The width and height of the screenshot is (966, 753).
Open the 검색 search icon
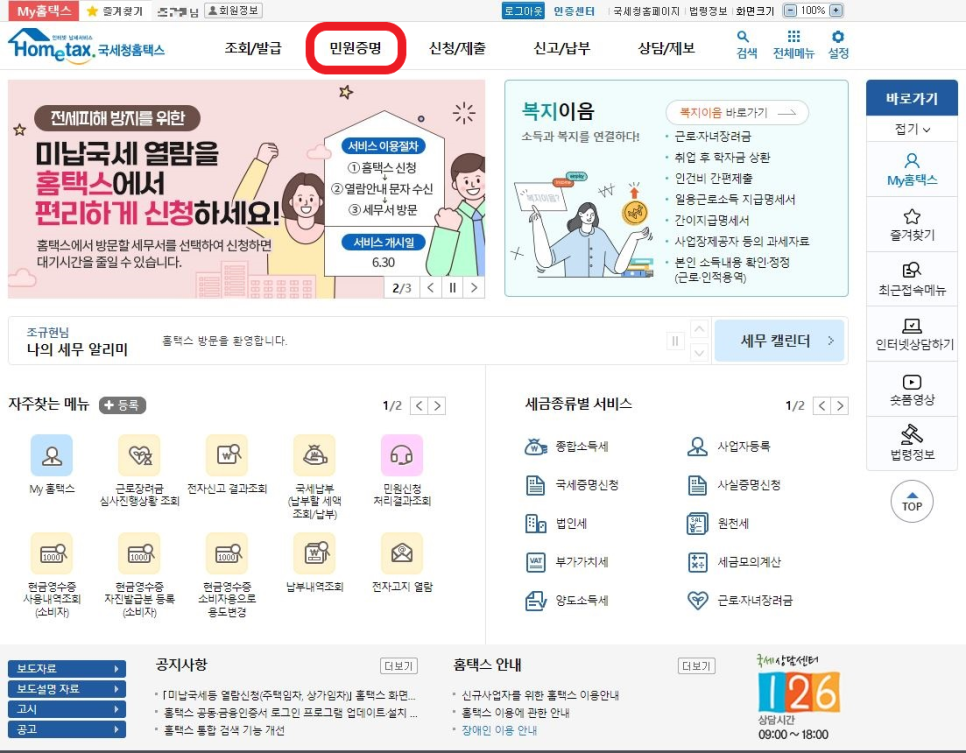click(x=746, y=45)
